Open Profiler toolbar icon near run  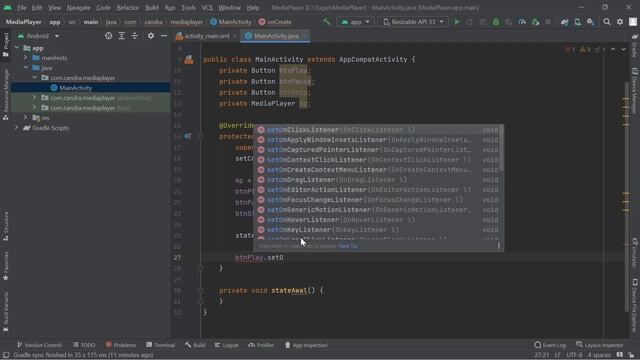[522, 22]
